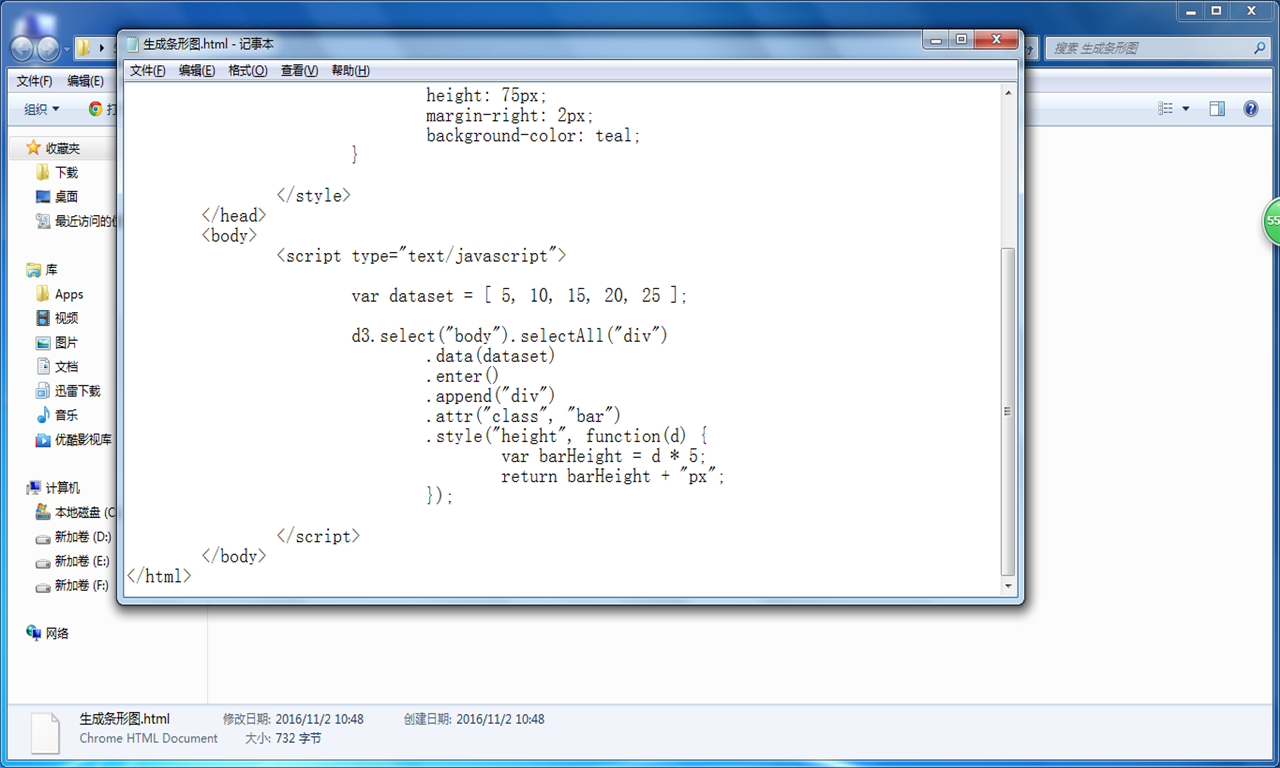Open the 编辑(E) menu in Explorer window
Viewport: 1280px width, 768px height.
(x=85, y=81)
